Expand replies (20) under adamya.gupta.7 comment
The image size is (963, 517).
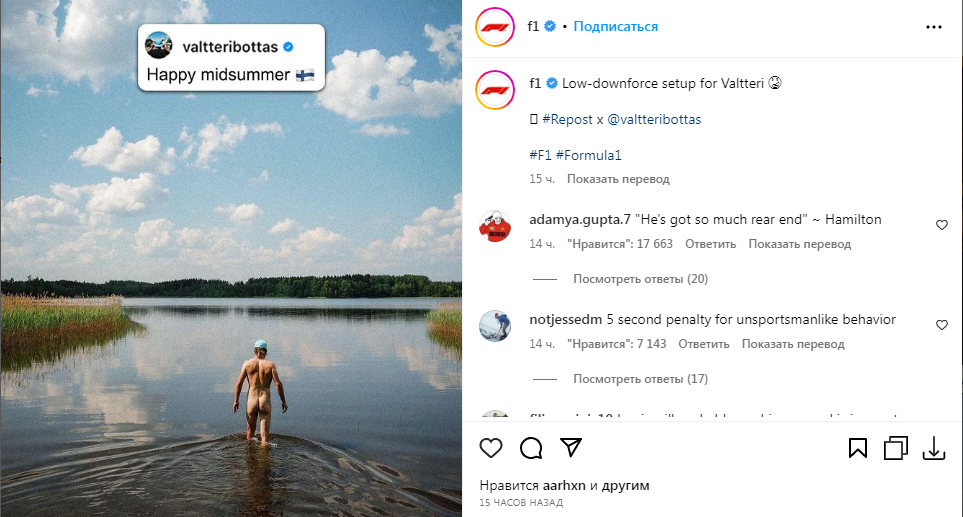[x=640, y=279]
